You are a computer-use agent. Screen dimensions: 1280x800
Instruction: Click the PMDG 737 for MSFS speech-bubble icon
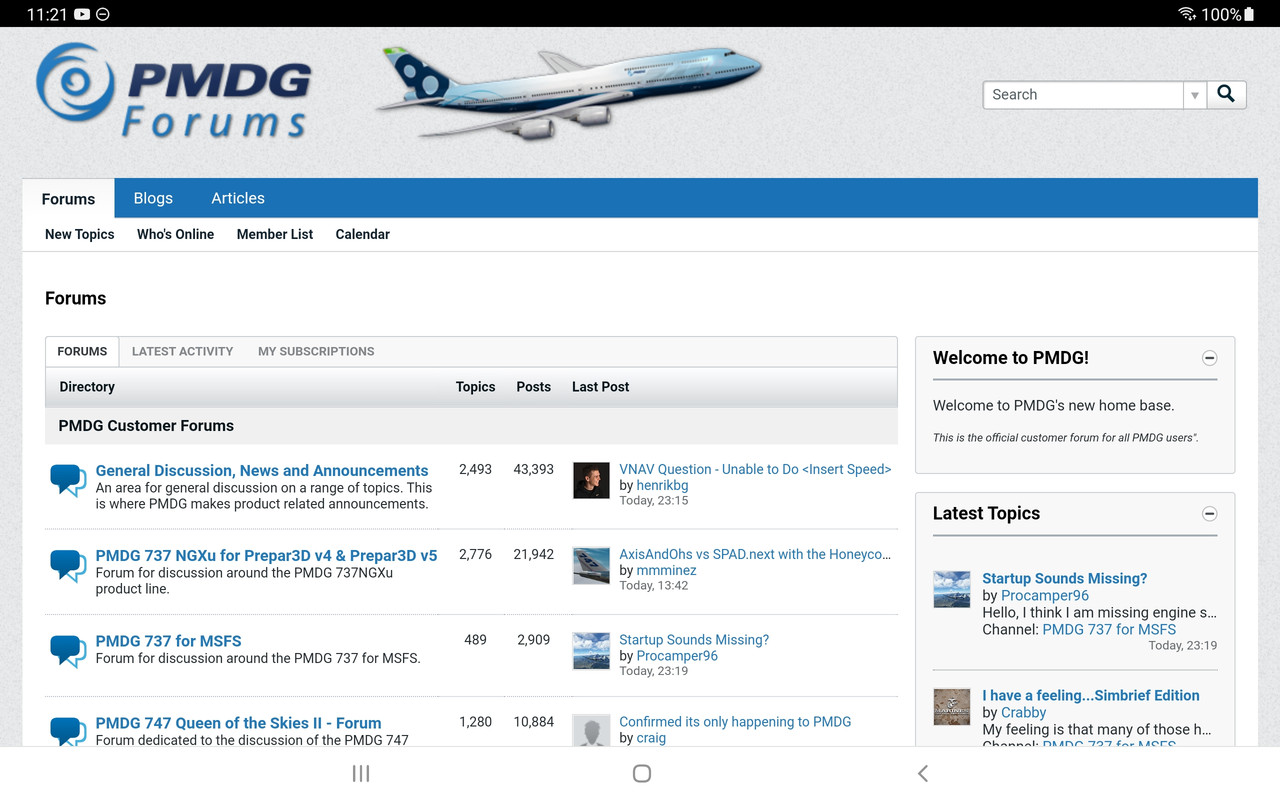pyautogui.click(x=68, y=651)
